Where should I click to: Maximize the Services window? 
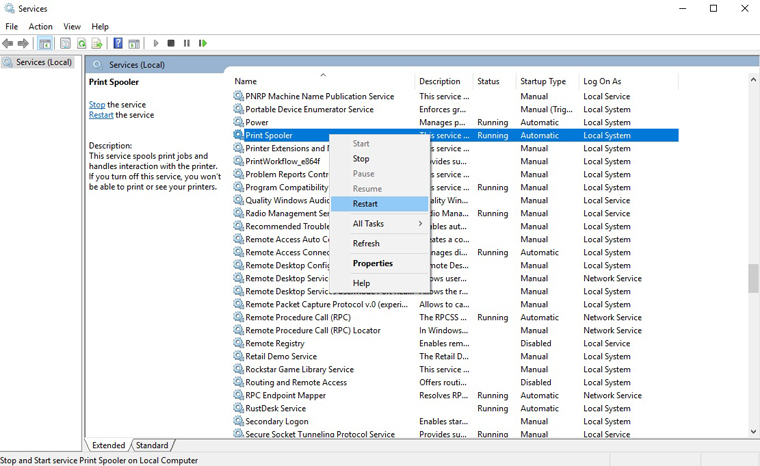tap(713, 8)
